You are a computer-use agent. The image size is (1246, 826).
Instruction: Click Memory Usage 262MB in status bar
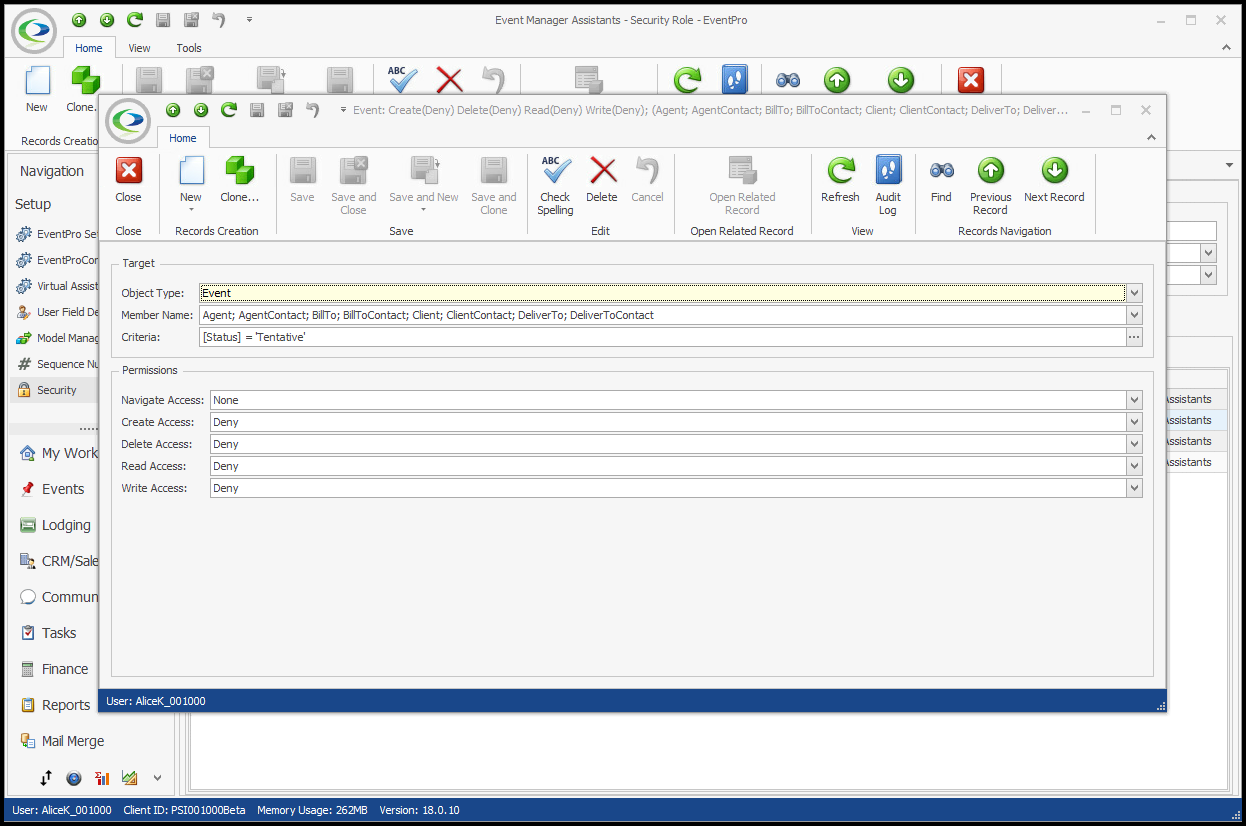click(312, 810)
